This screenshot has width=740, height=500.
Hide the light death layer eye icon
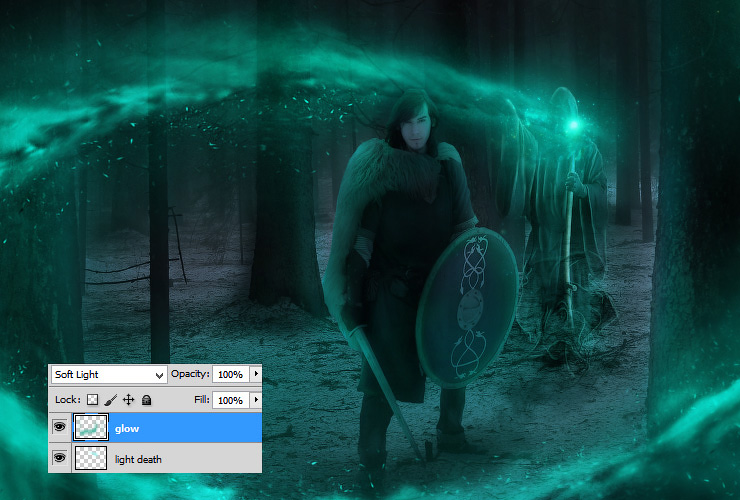coord(59,458)
